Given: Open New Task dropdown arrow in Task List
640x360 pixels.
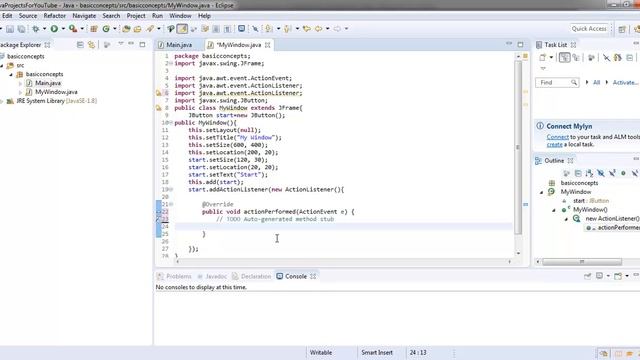Looking at the screenshot, I should (551, 58).
